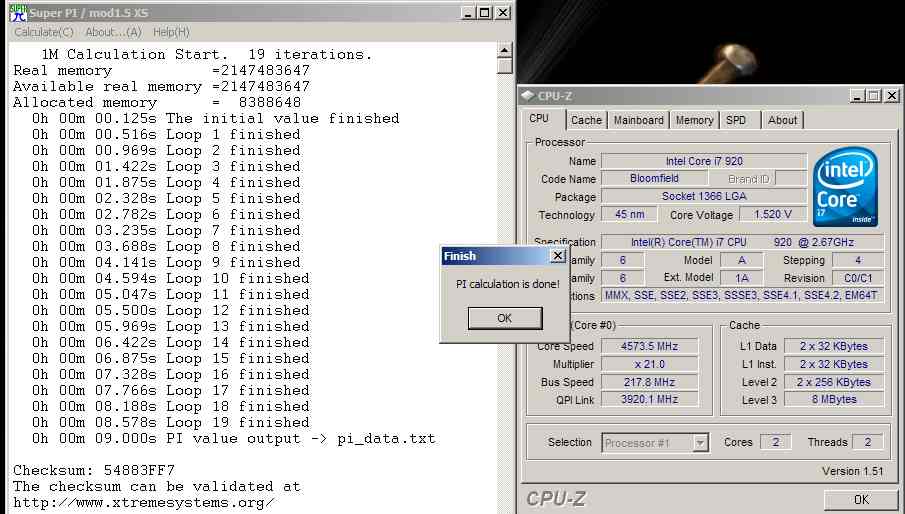Click OK button in CPU-Z window
The image size is (905, 514).
[861, 500]
